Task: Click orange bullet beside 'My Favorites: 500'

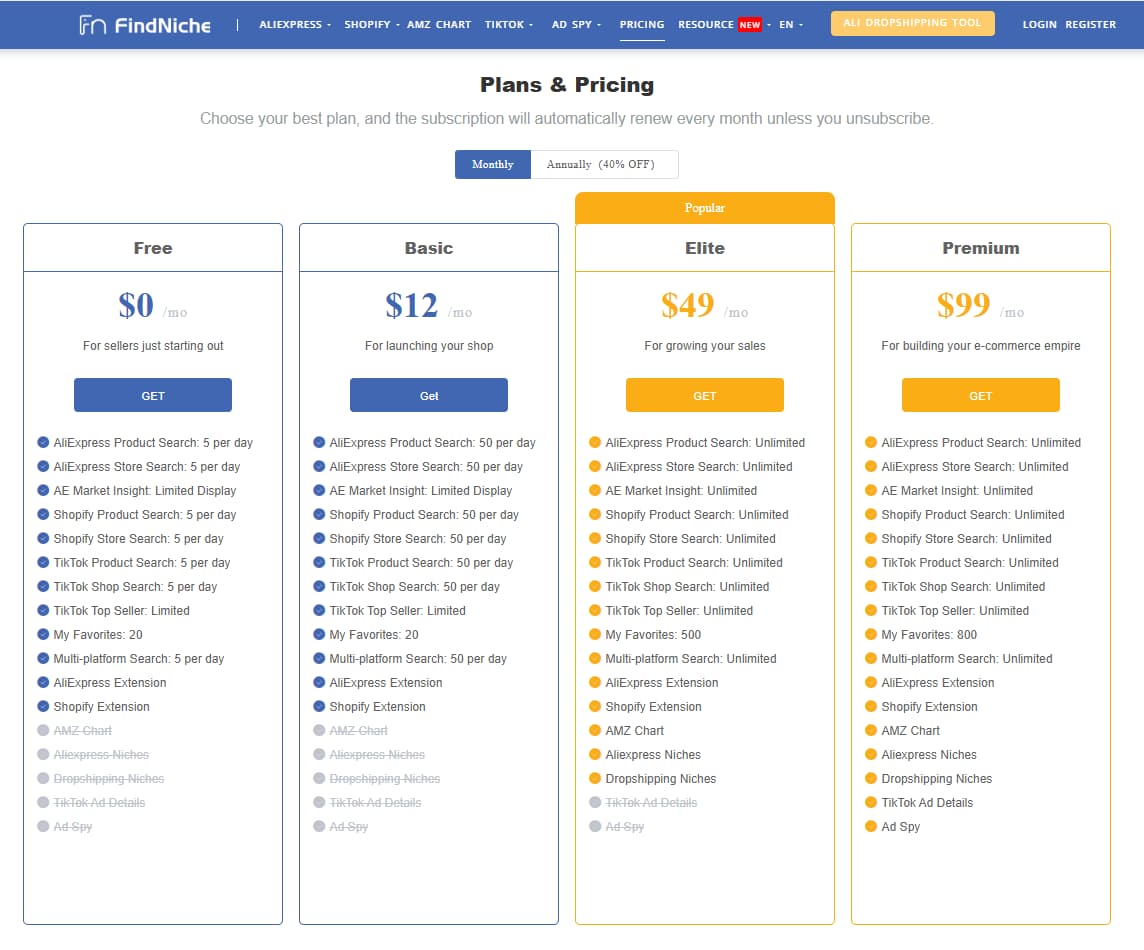Action: [595, 634]
